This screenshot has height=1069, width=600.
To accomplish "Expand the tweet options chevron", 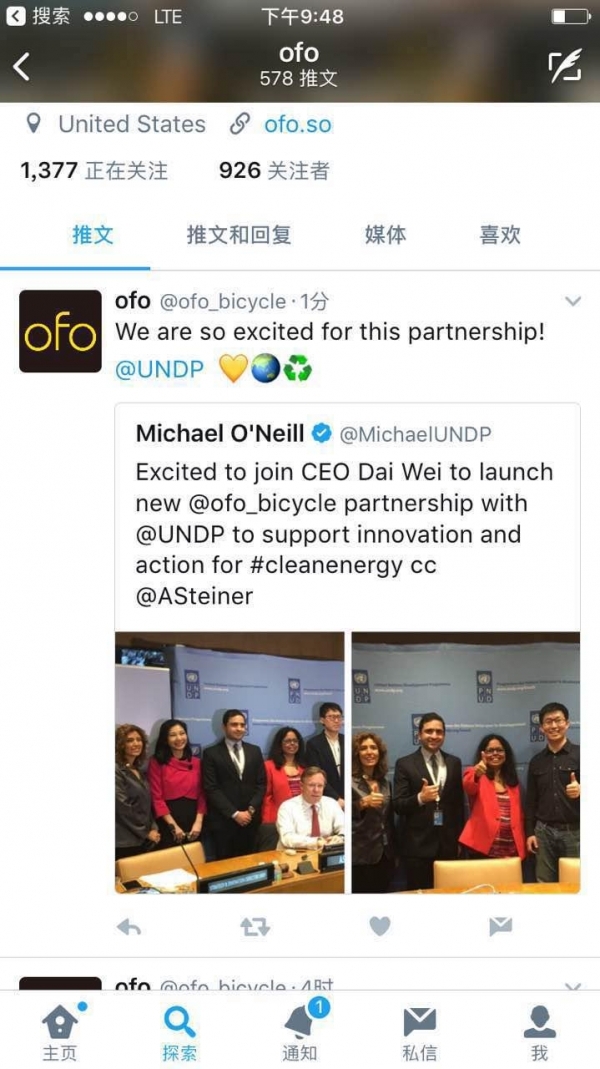I will (573, 301).
